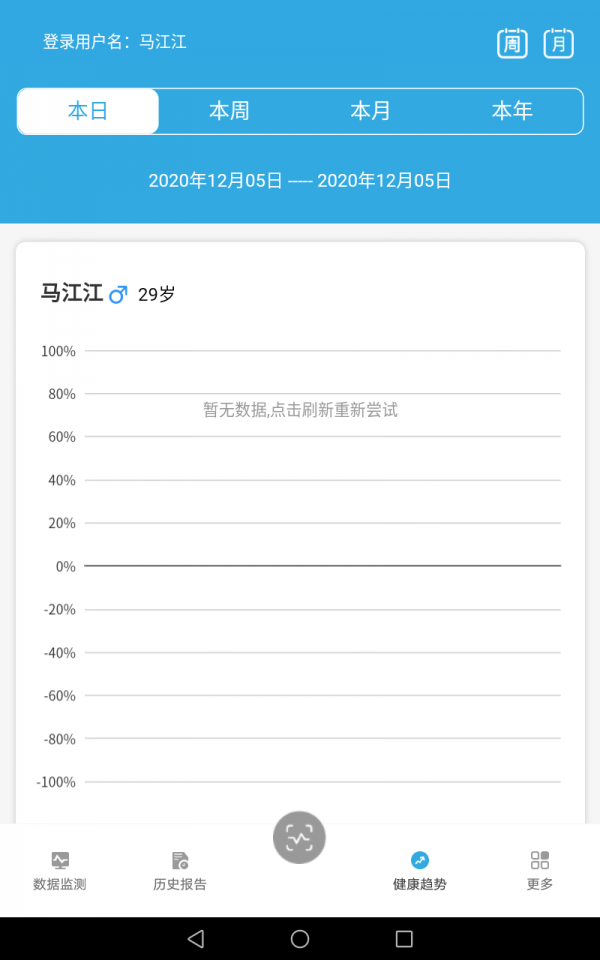Tap the 马江江 name in the card
600x960 pixels.
71,293
